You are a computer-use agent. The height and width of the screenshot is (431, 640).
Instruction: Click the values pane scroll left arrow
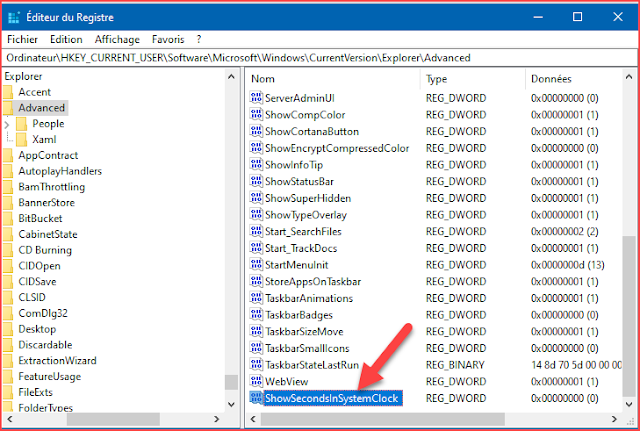pyautogui.click(x=253, y=419)
